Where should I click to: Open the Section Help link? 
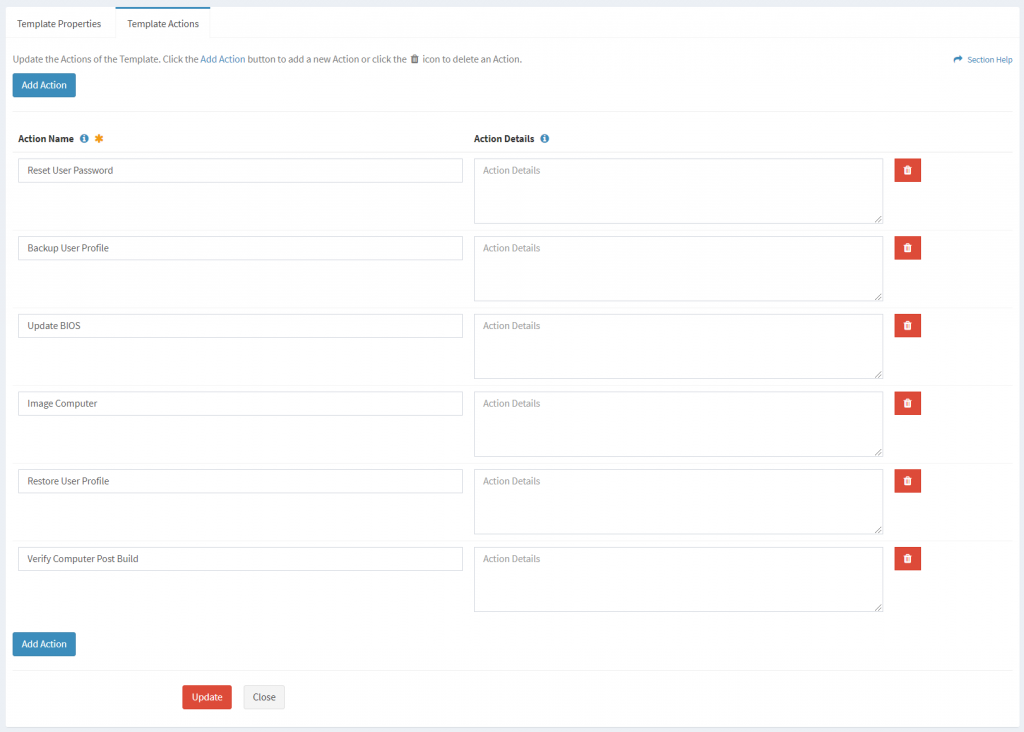tap(988, 59)
